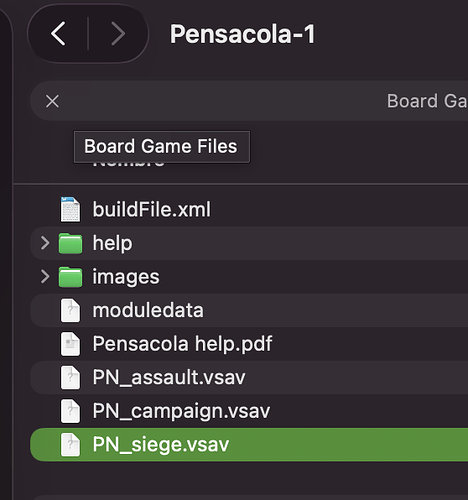The image size is (468, 500).
Task: Expand the help folder disclosure chevron
Action: [45, 243]
